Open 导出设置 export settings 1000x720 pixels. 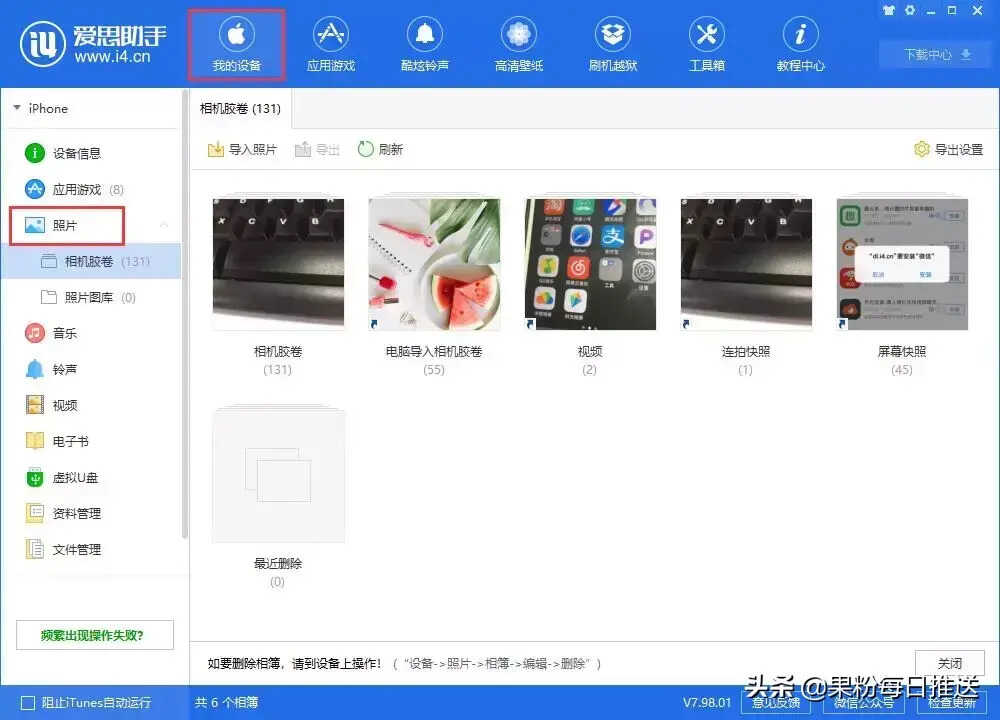click(948, 149)
